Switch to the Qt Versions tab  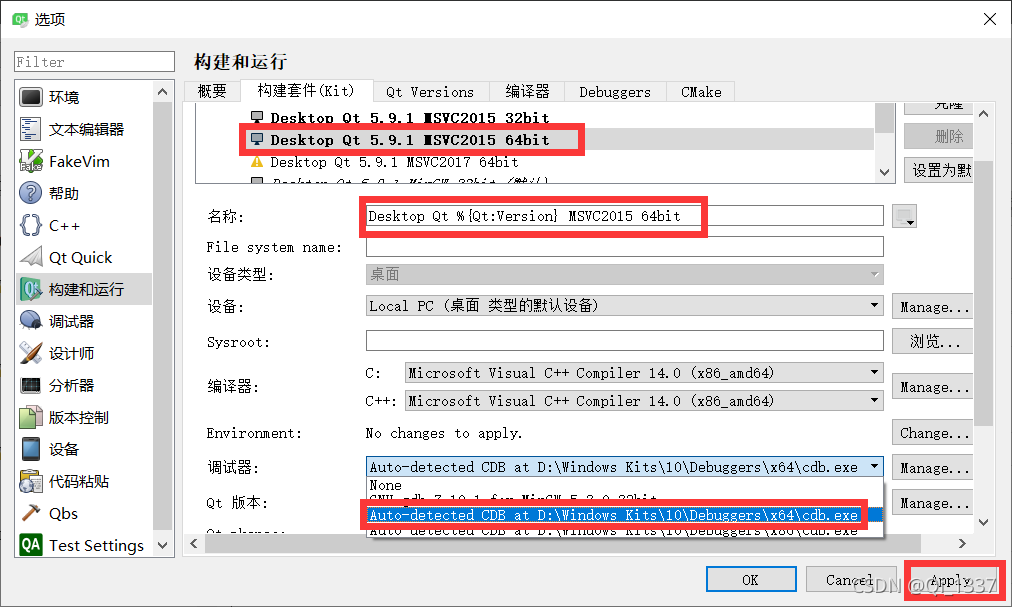click(x=430, y=91)
